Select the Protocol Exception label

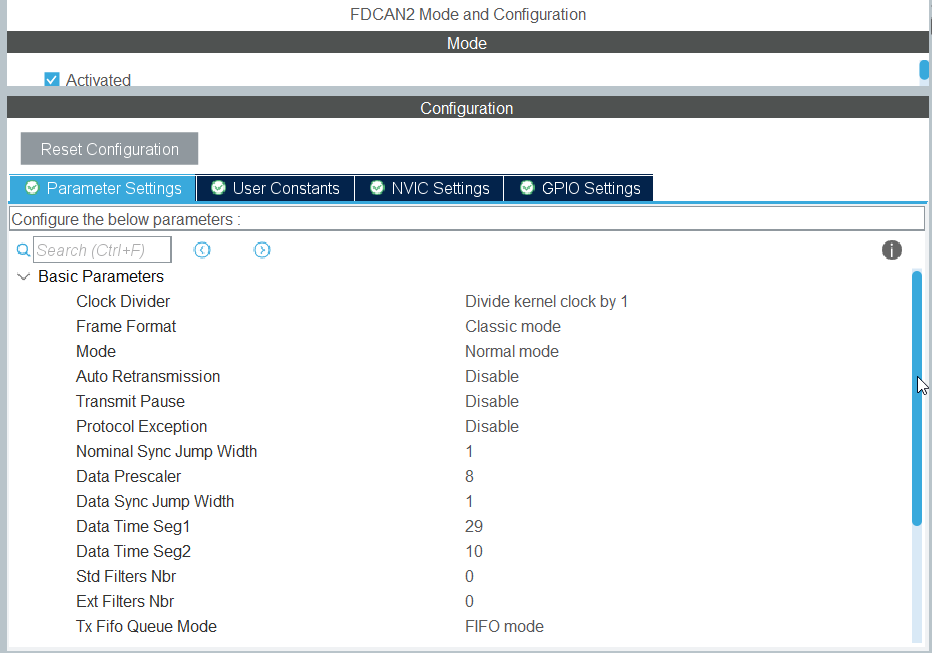coord(141,426)
